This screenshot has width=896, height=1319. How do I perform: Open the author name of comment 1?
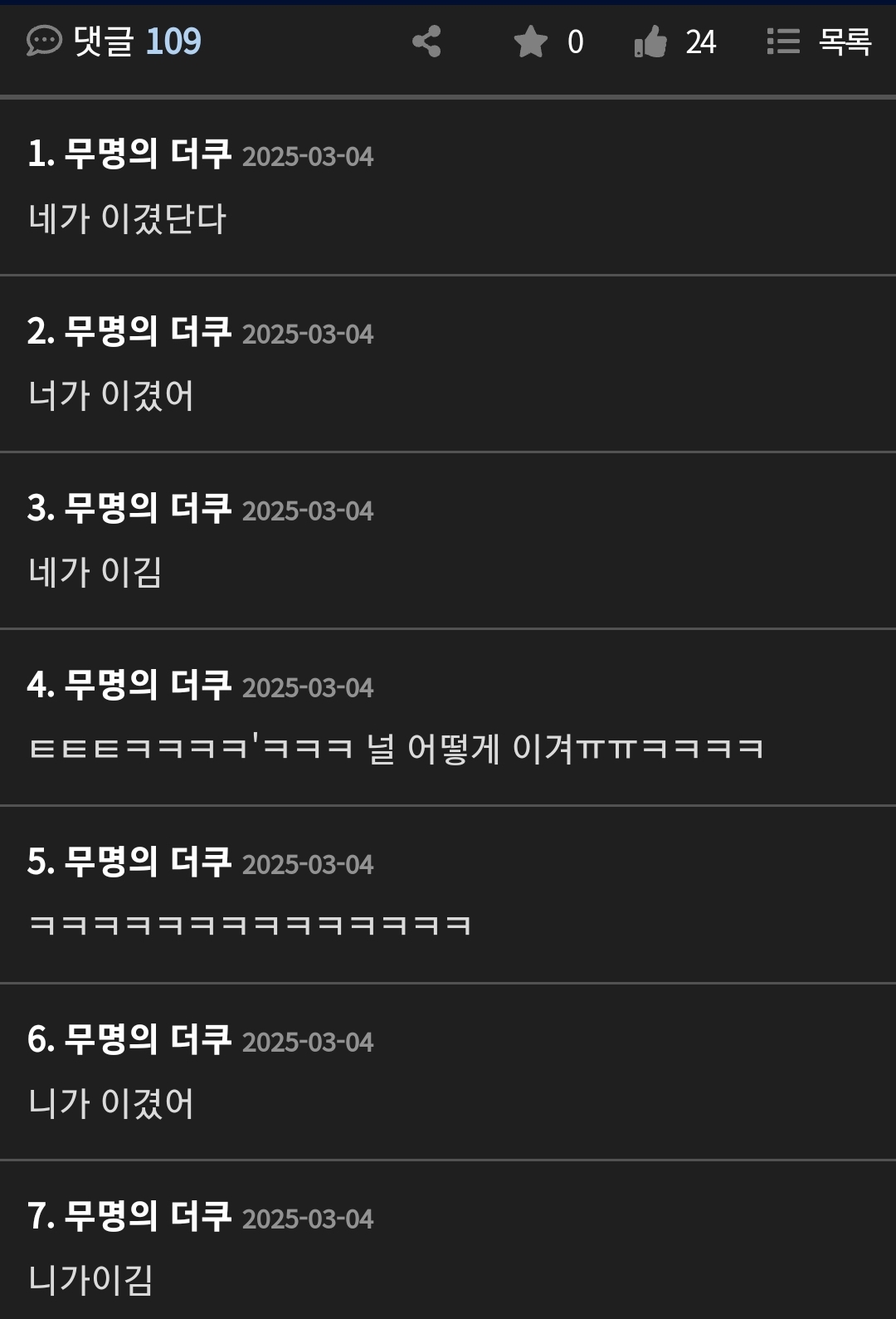point(148,154)
